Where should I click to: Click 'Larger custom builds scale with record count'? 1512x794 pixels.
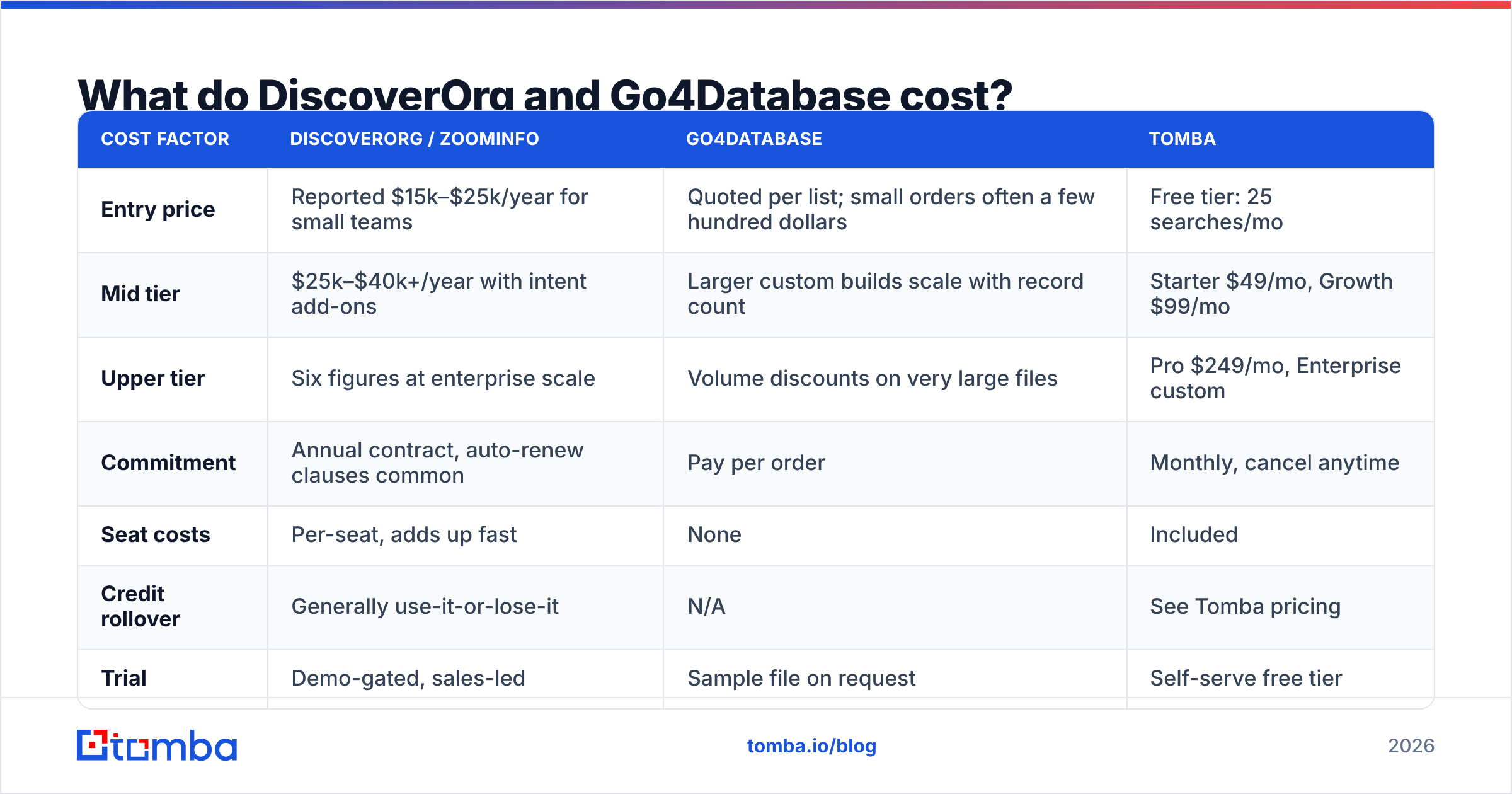coord(885,294)
